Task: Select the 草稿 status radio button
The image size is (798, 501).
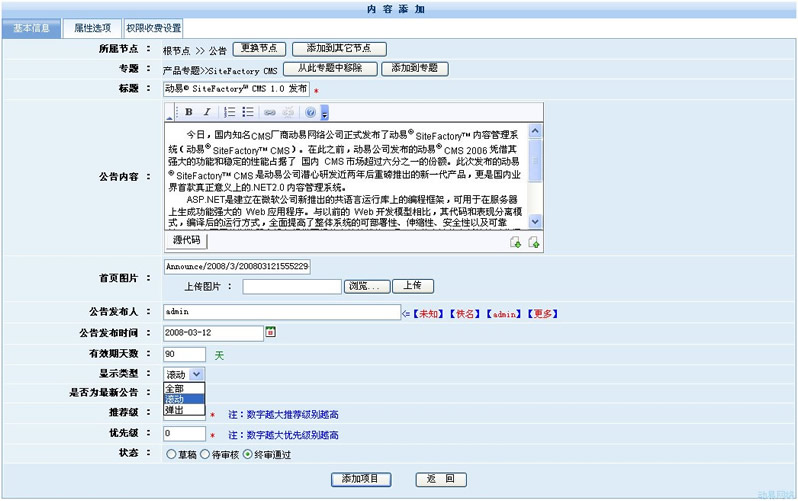Action: (171, 454)
